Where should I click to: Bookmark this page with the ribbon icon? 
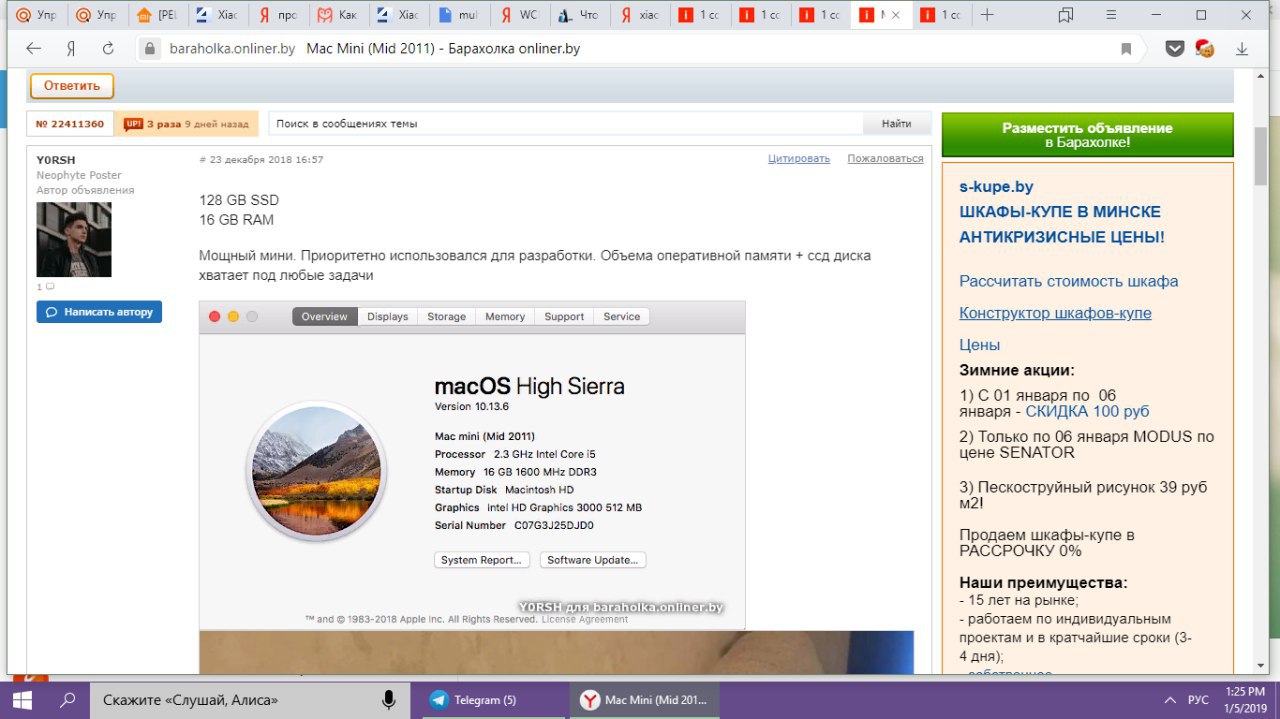(x=1126, y=48)
